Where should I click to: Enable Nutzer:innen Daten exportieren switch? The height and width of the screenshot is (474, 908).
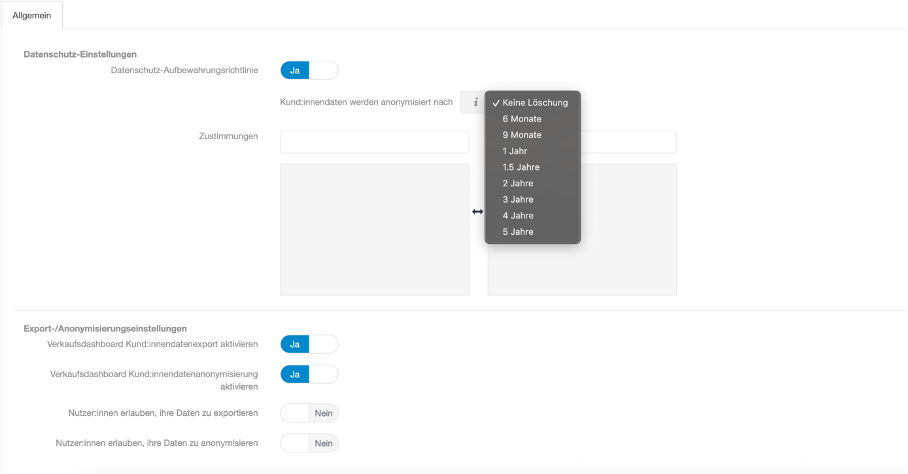pyautogui.click(x=309, y=413)
